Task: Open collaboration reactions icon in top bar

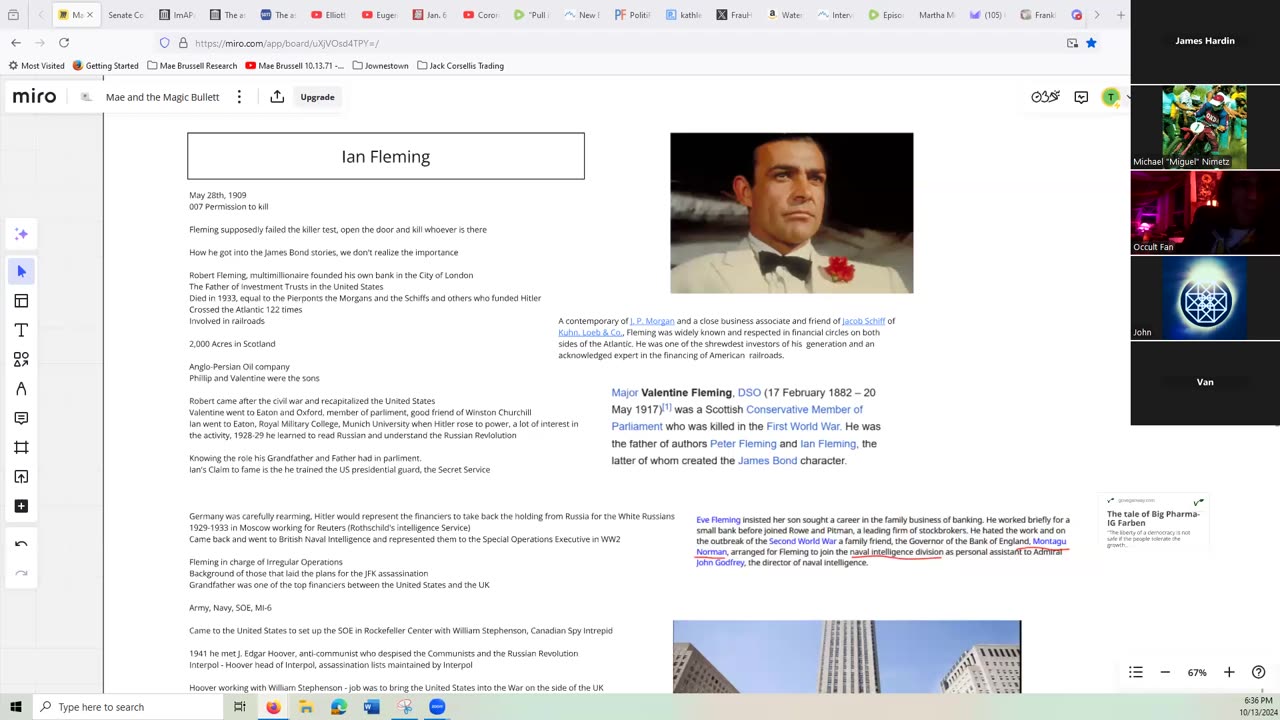Action: [1046, 97]
